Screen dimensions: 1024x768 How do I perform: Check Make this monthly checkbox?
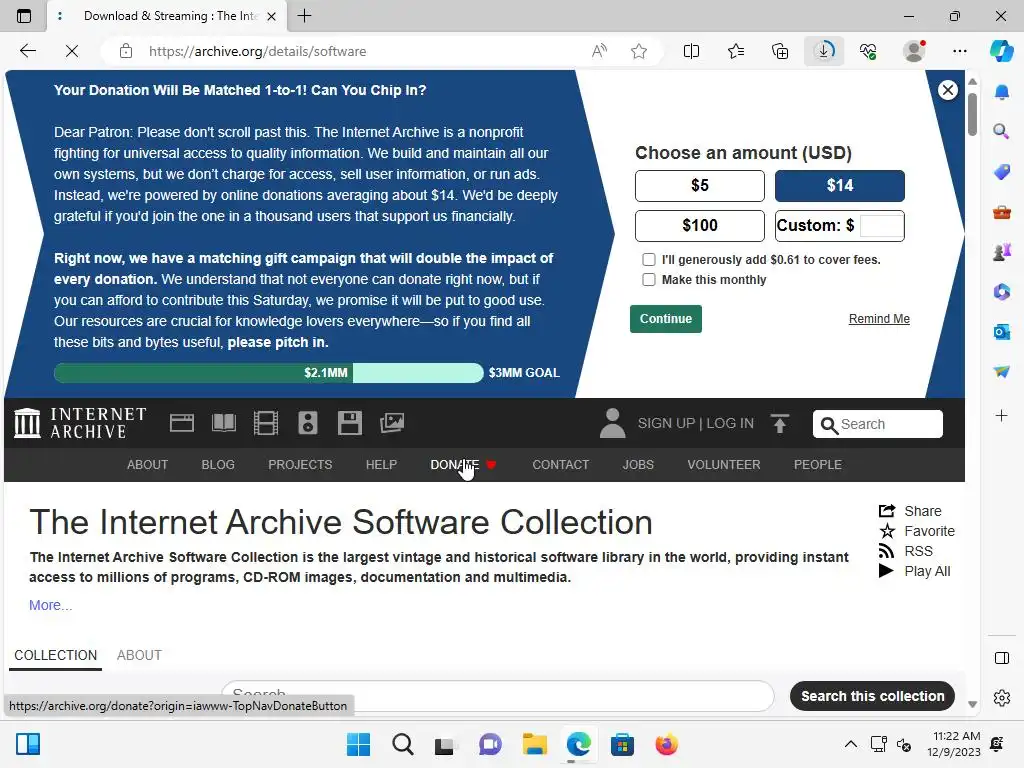(648, 280)
